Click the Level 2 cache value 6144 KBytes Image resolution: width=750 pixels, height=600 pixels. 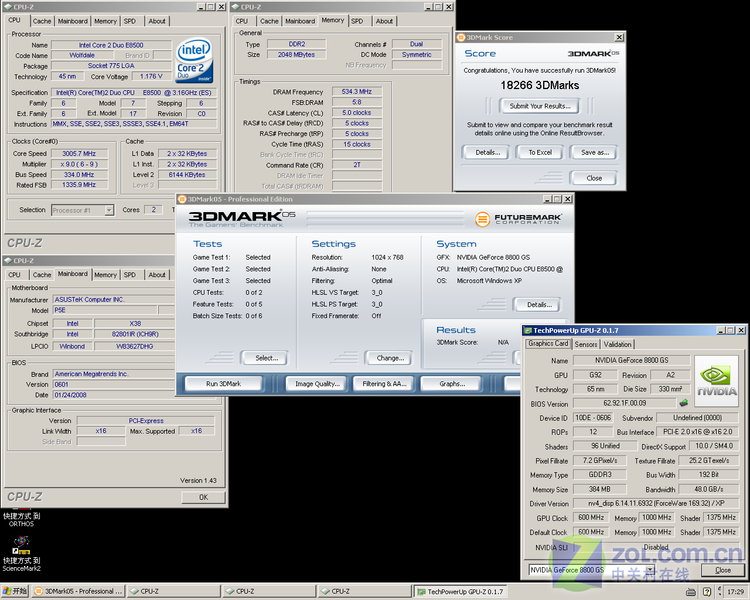(187, 175)
